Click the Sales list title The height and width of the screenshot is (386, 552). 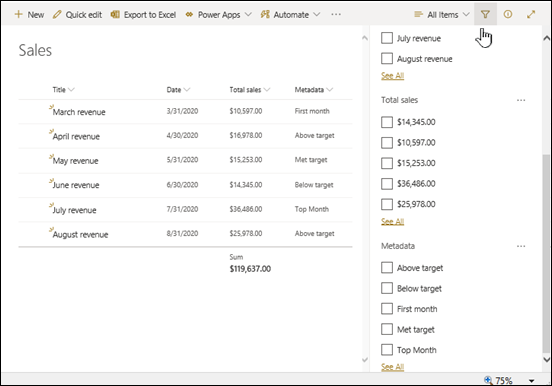(35, 50)
